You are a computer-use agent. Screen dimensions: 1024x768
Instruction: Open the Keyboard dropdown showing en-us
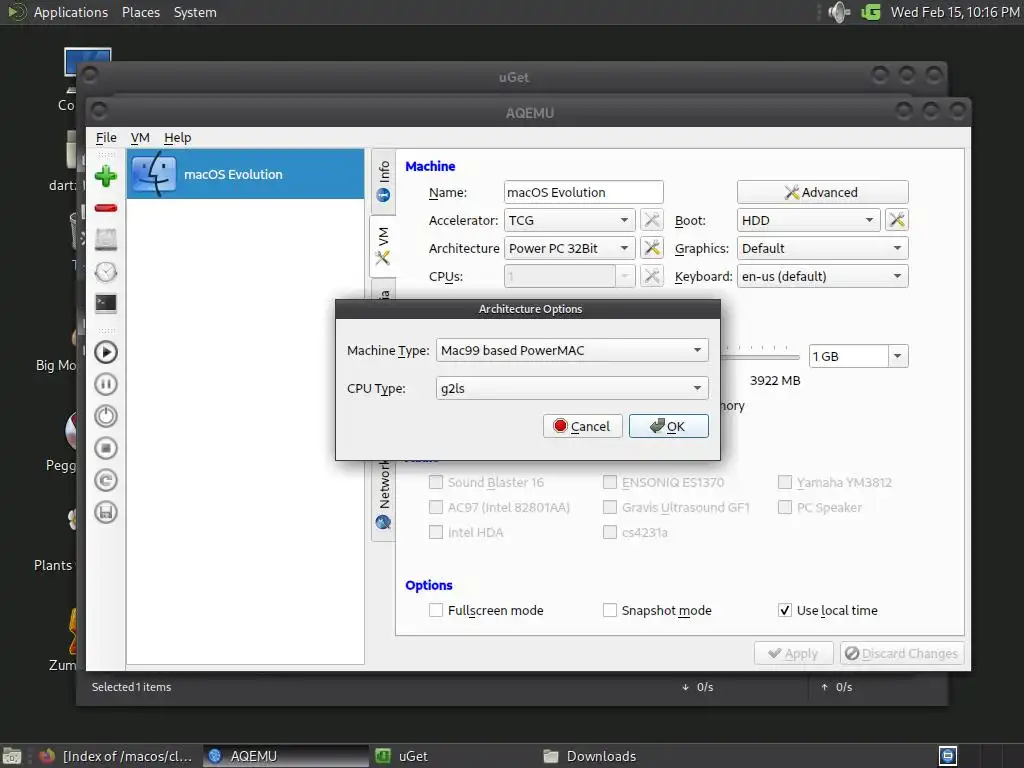point(823,276)
